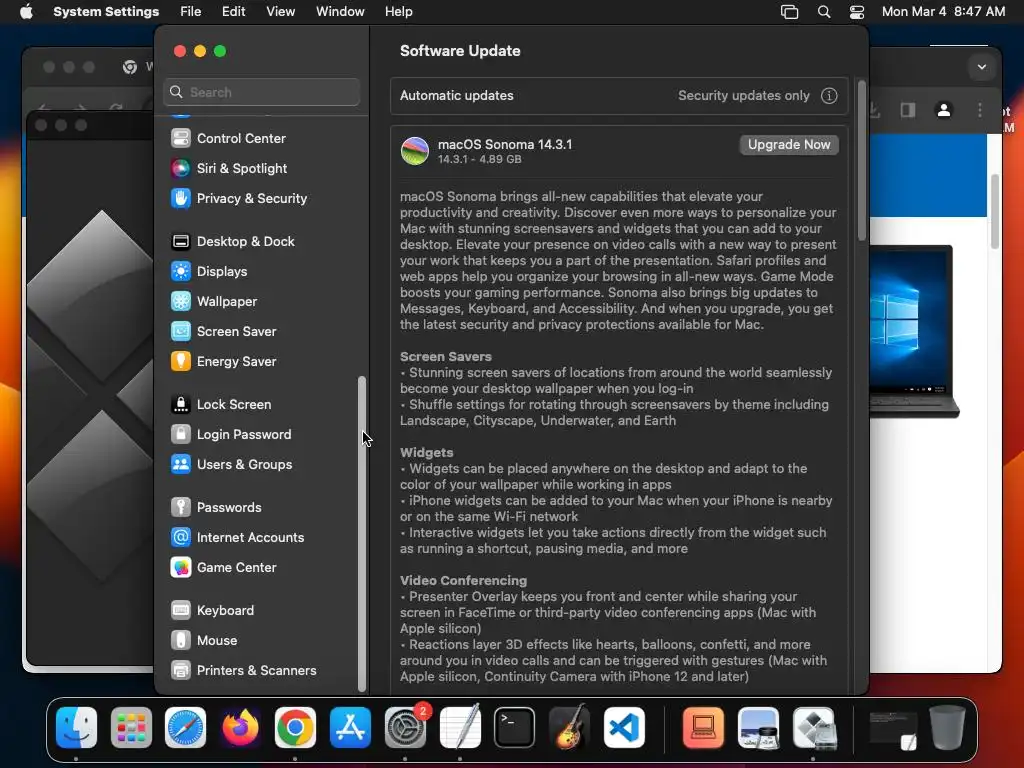Screen dimensions: 1024x768
Task: Open the Help menu
Action: coord(398,12)
